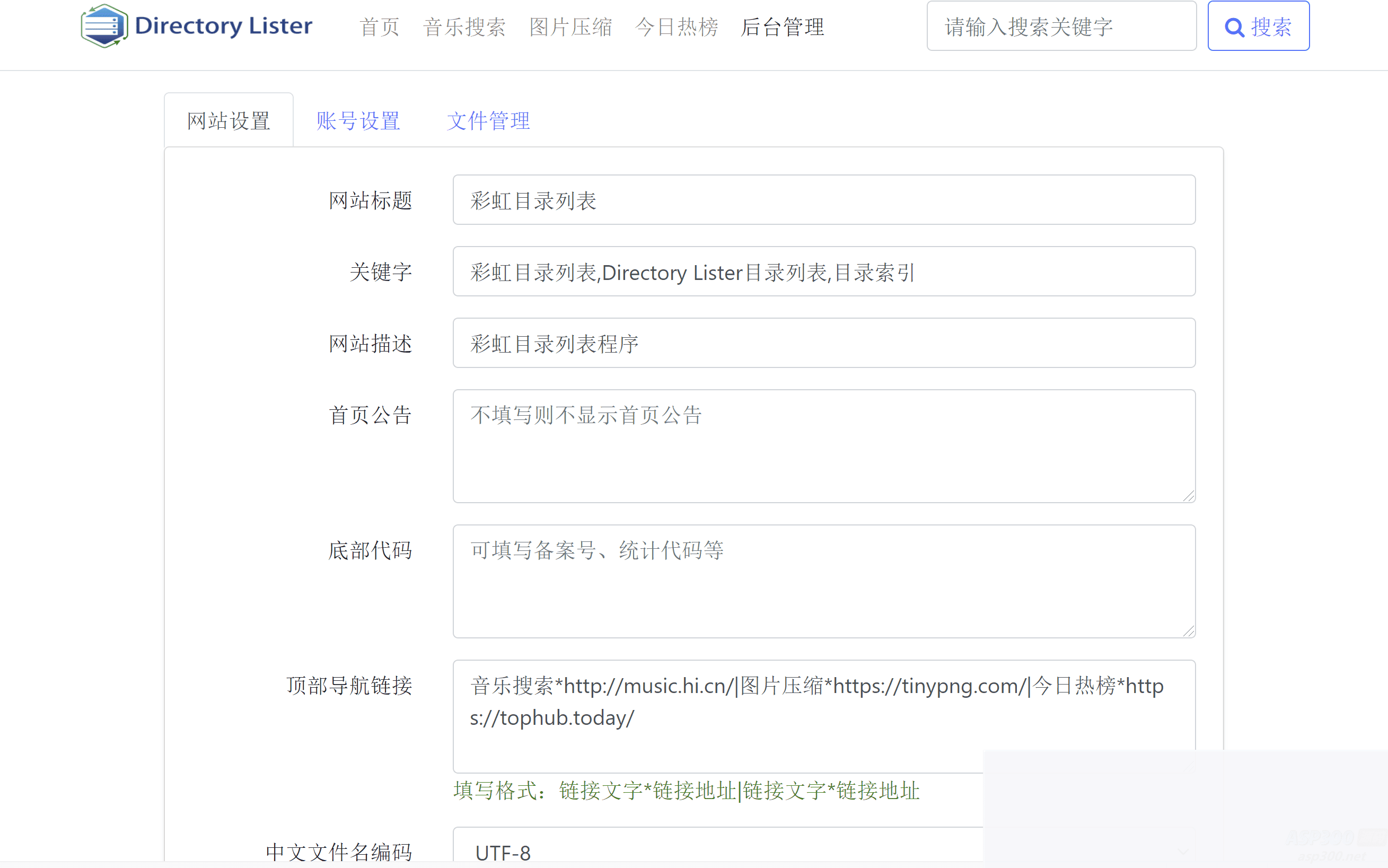1388x868 pixels.
Task: Go to 图片压缩 in top navigation
Action: (570, 27)
